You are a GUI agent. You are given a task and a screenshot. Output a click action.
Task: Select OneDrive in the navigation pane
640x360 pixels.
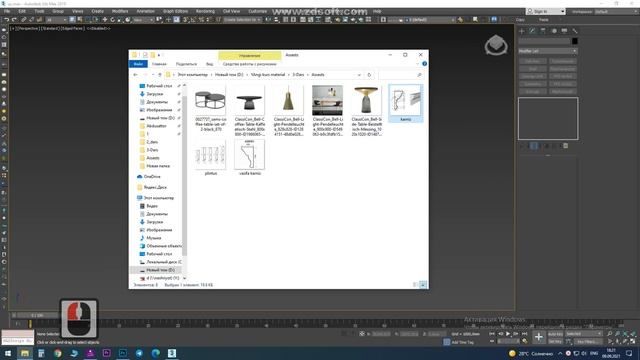[x=152, y=176]
